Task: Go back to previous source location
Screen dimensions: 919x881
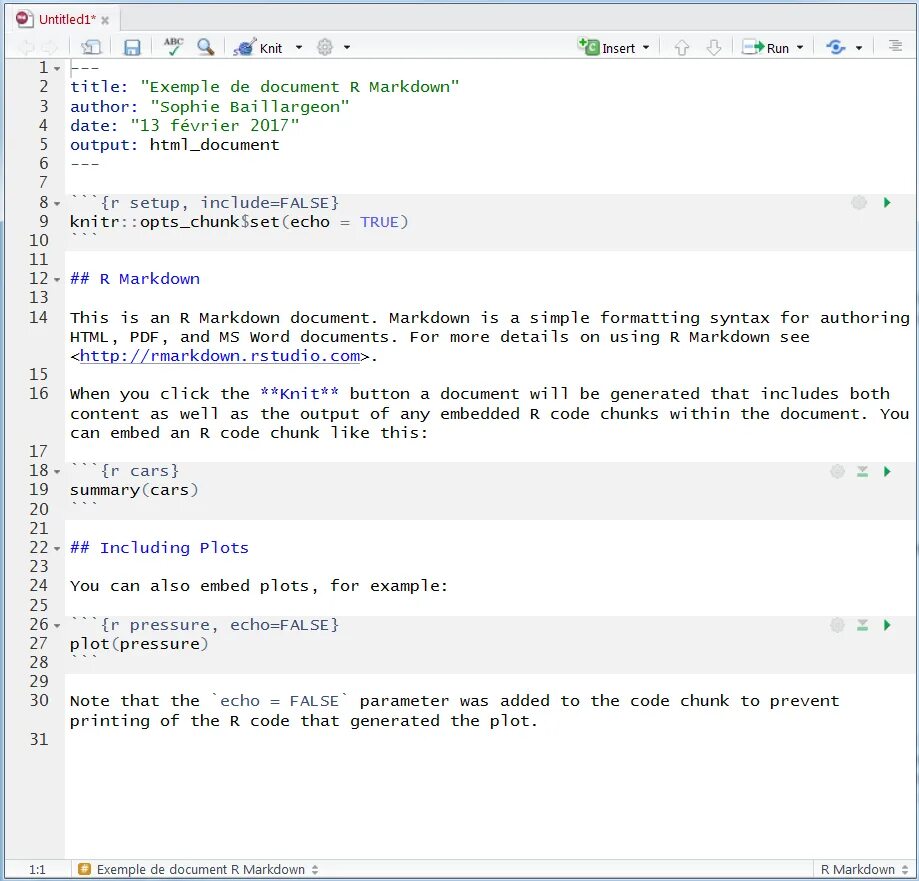Action: pyautogui.click(x=26, y=47)
